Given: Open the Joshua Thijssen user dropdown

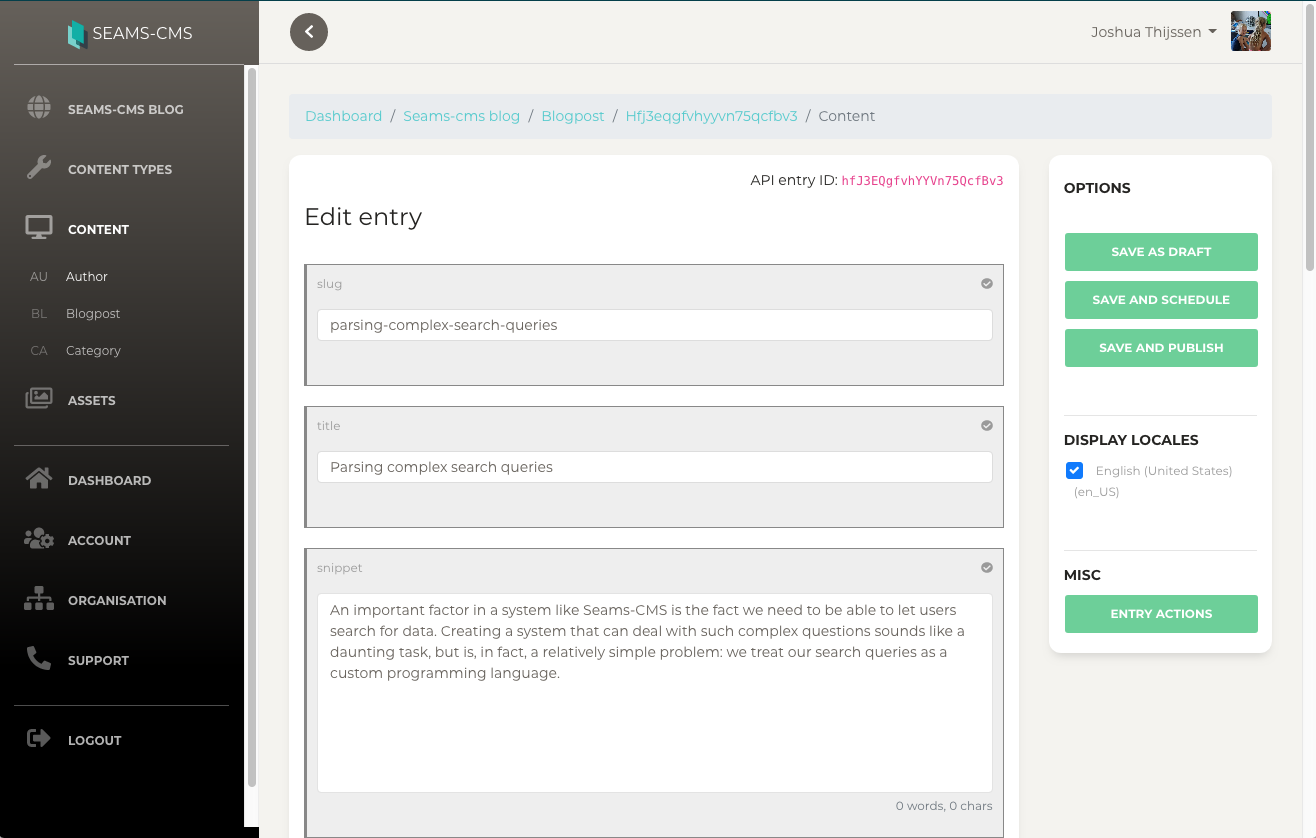Looking at the screenshot, I should pos(1154,32).
